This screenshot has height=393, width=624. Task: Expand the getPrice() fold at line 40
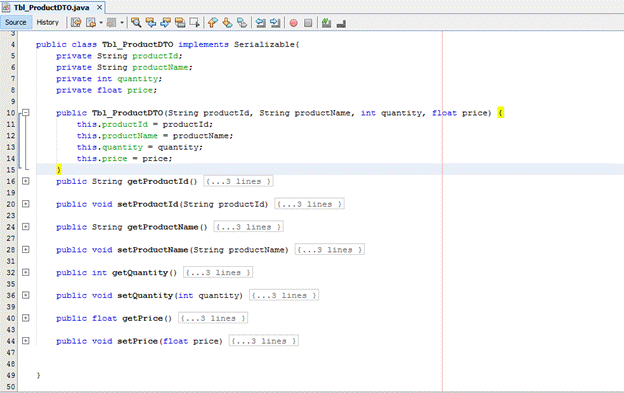coord(25,318)
